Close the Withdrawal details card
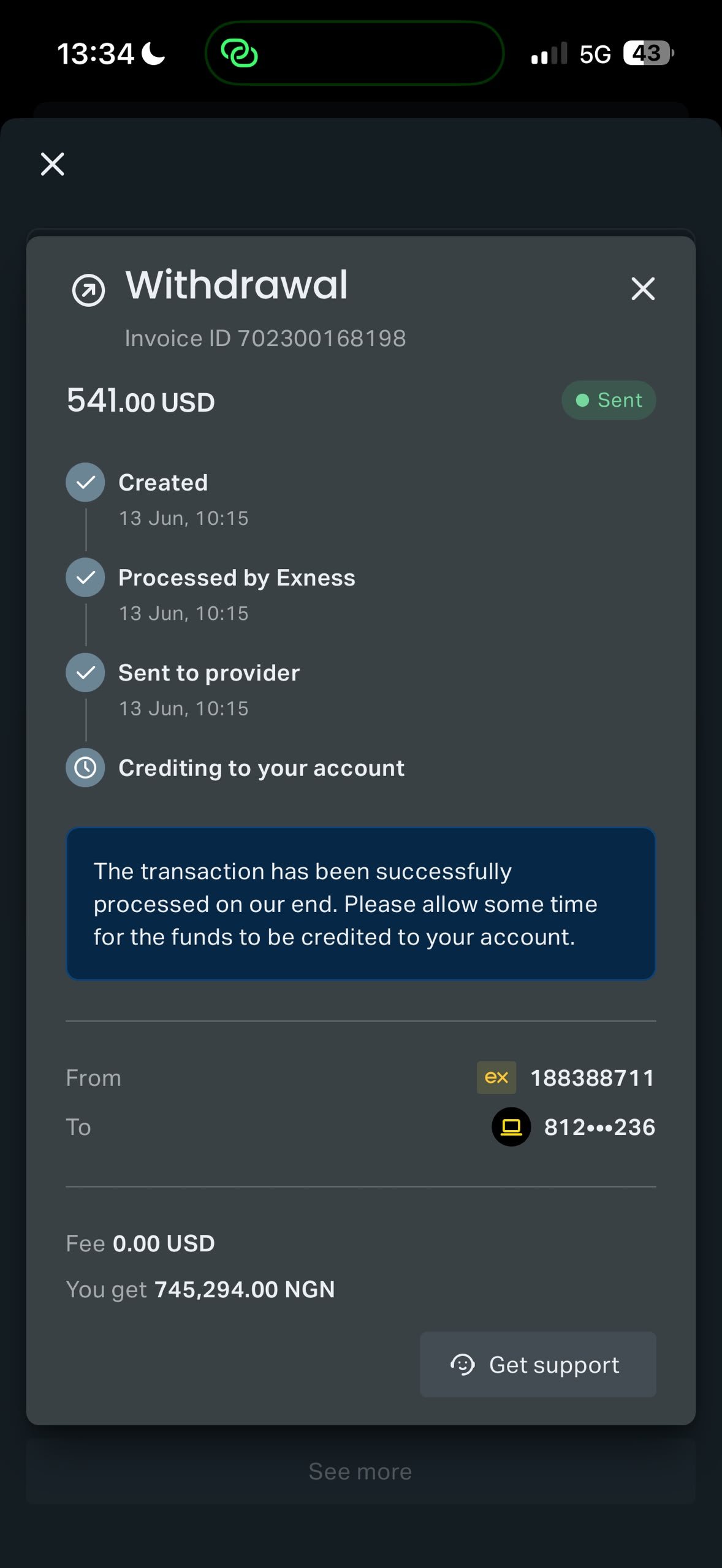This screenshot has height=1568, width=722. point(643,288)
